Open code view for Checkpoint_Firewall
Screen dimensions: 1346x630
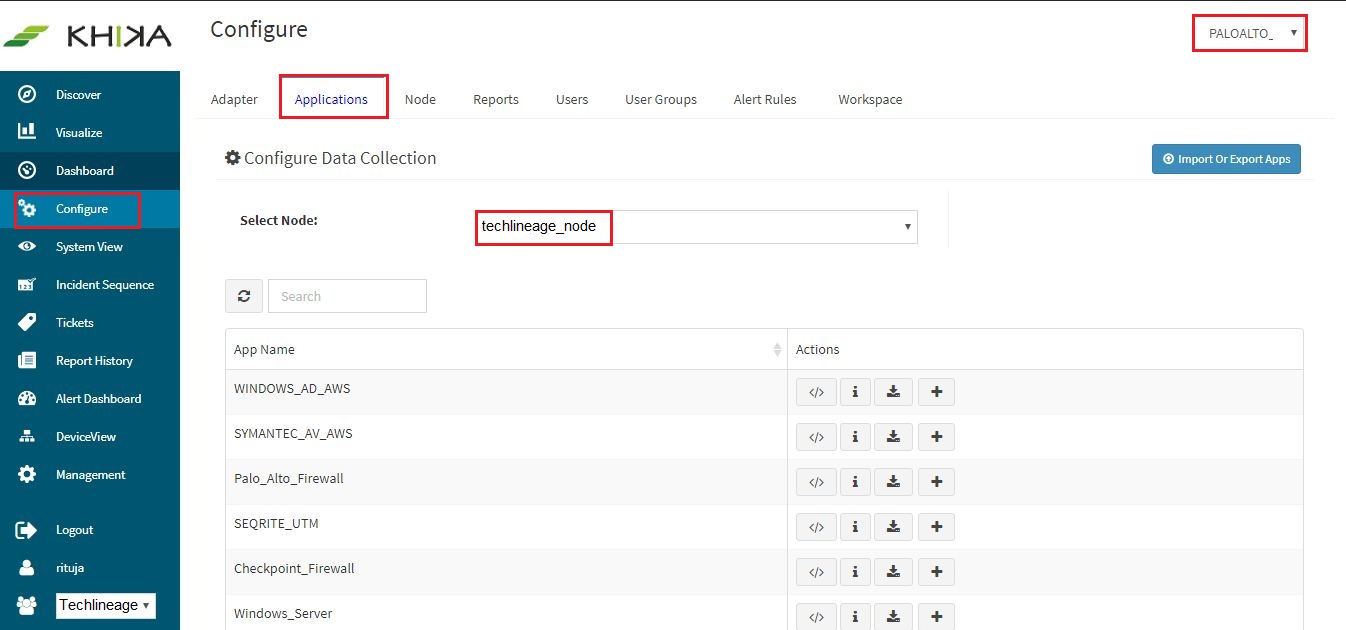(816, 572)
